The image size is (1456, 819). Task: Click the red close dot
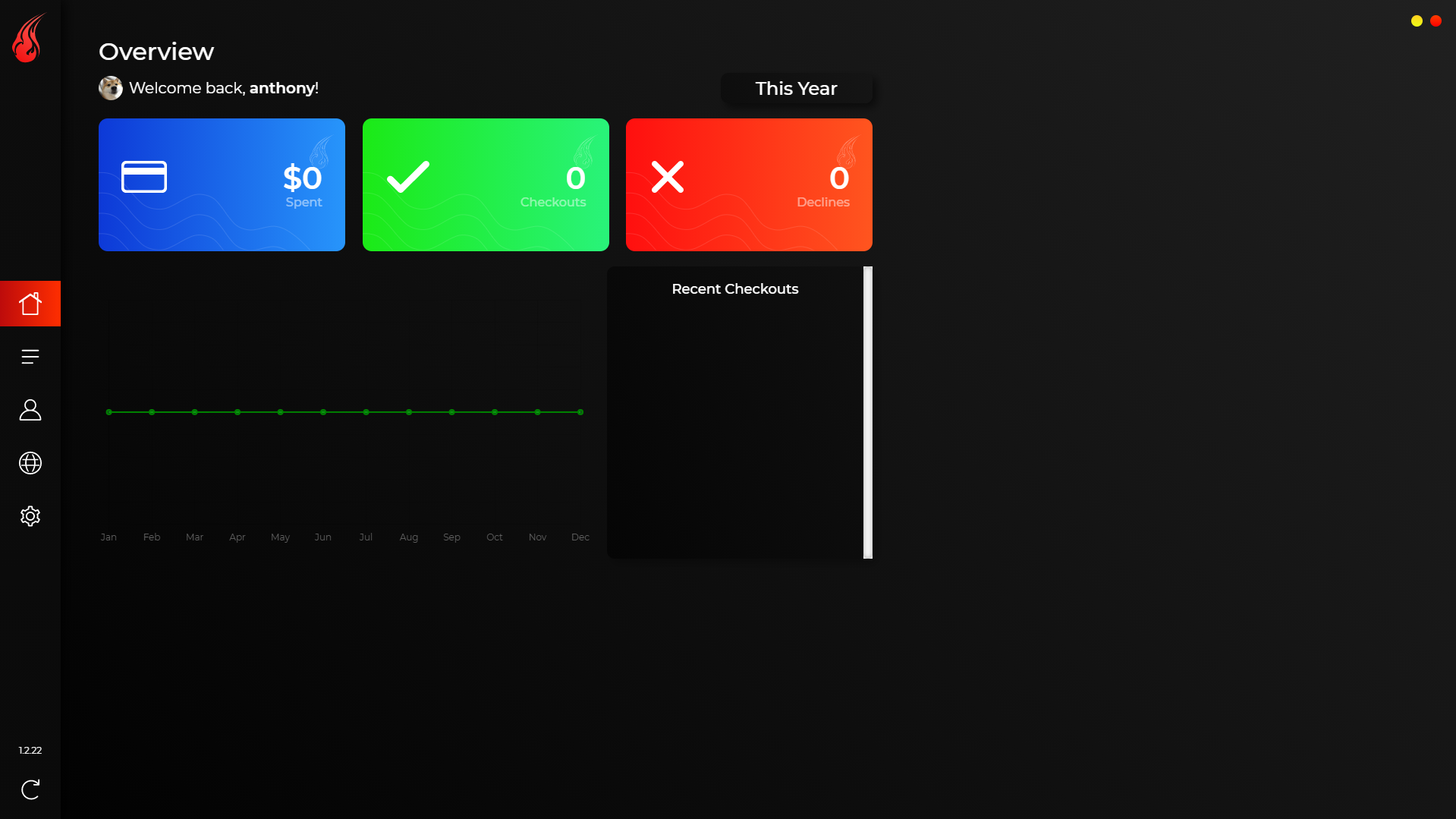click(x=1436, y=21)
